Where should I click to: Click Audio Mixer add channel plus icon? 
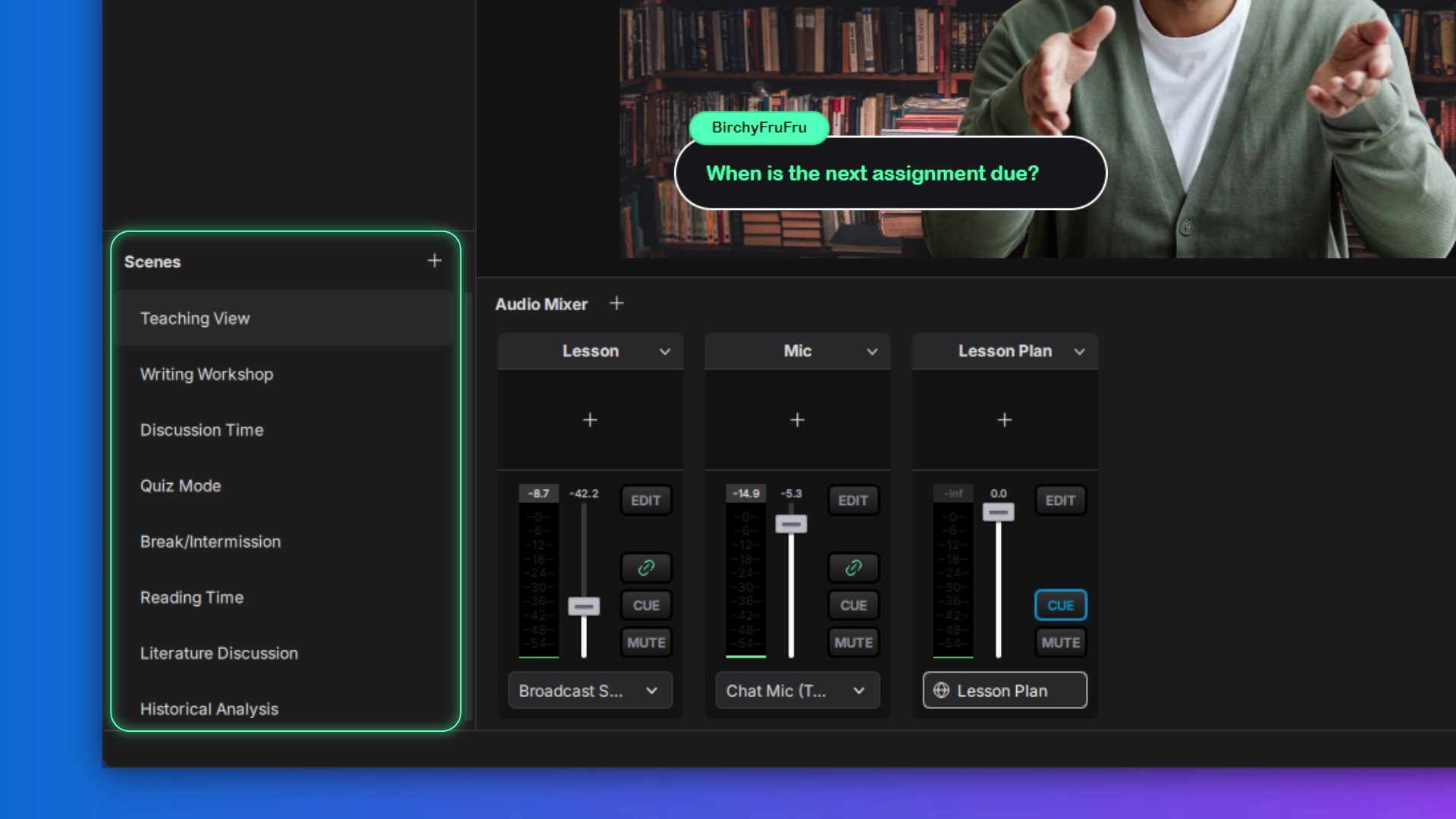617,303
